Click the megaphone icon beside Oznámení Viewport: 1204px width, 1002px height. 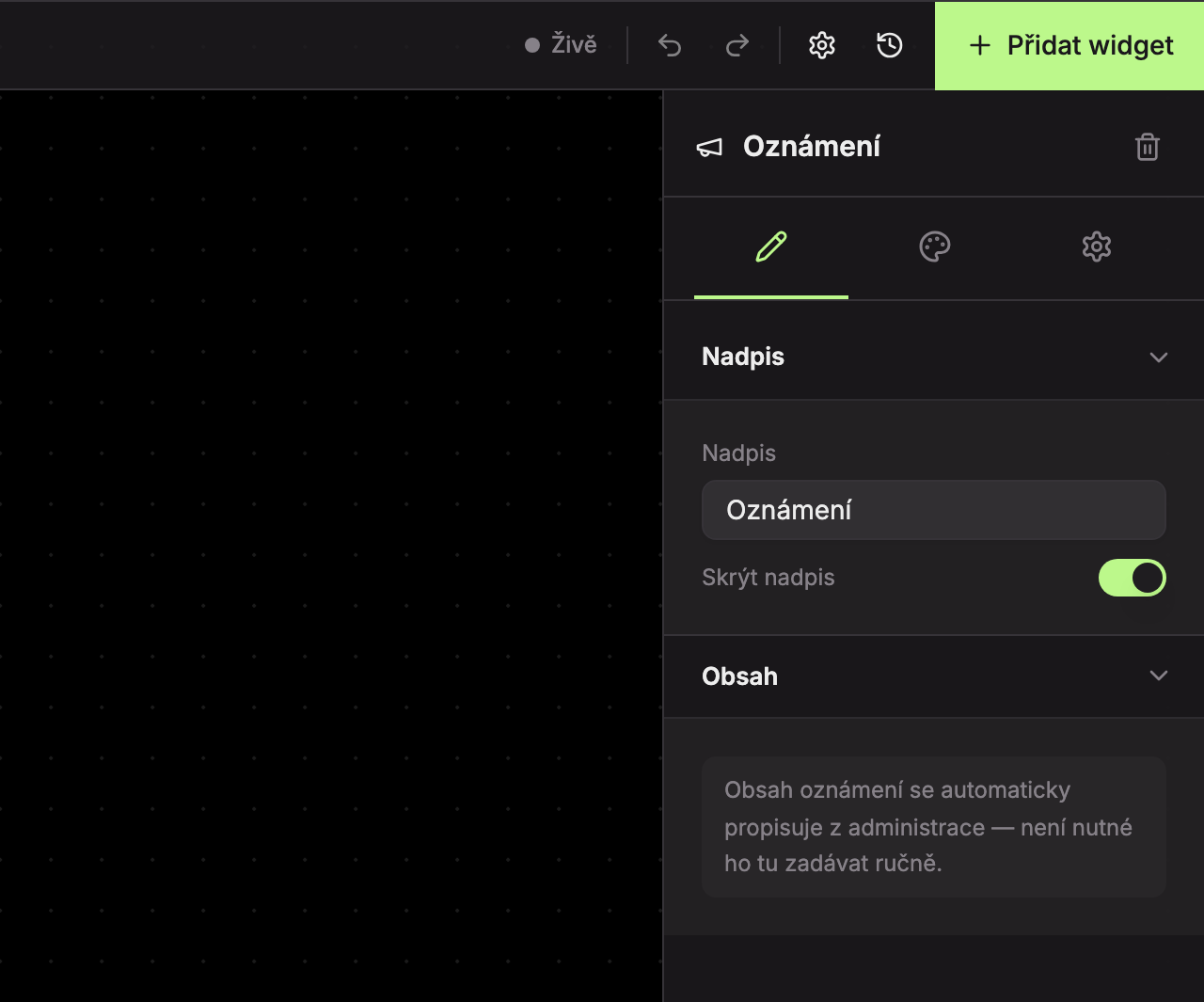pyautogui.click(x=709, y=148)
